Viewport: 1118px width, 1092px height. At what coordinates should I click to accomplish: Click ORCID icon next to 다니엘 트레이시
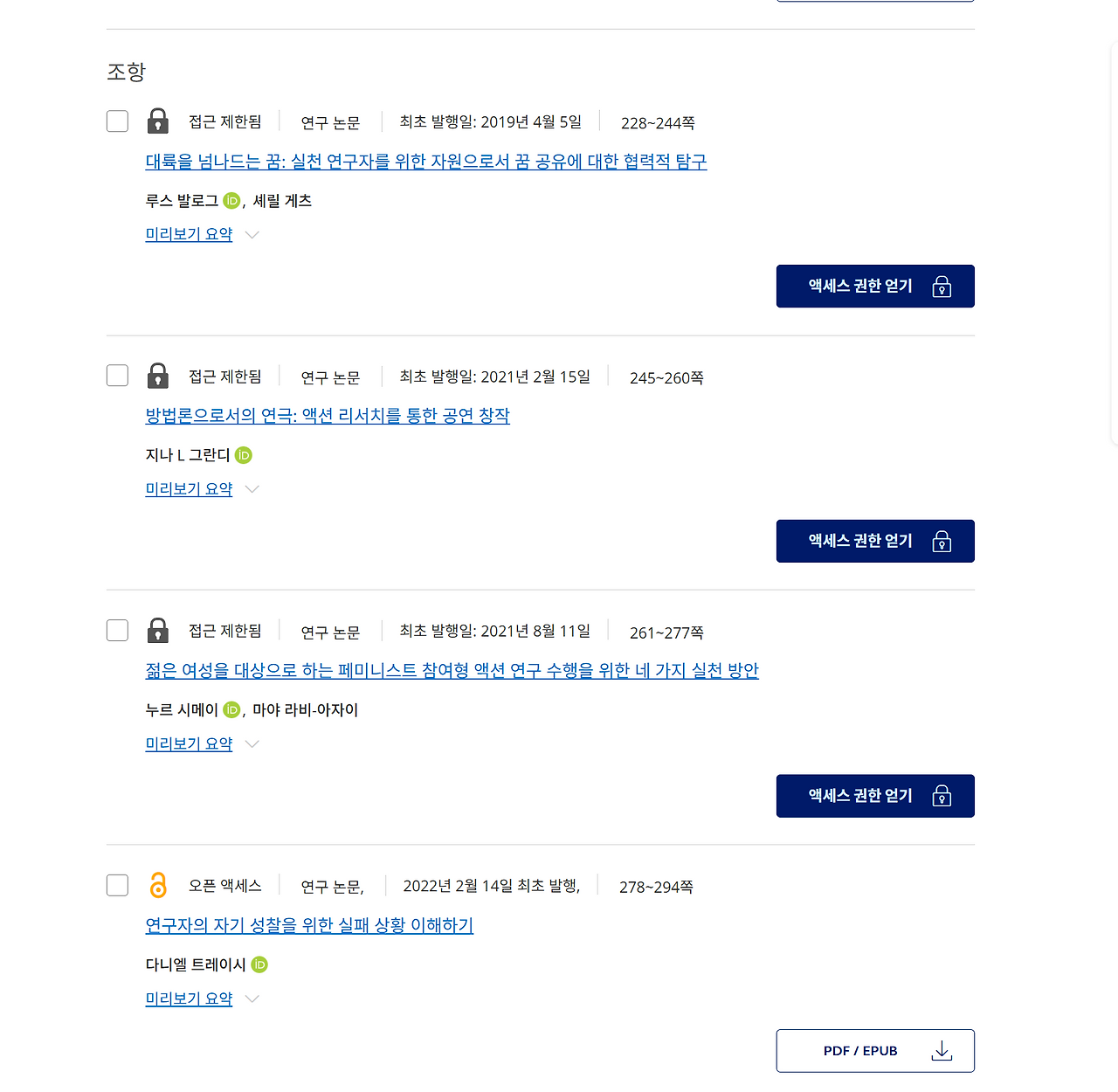[259, 964]
